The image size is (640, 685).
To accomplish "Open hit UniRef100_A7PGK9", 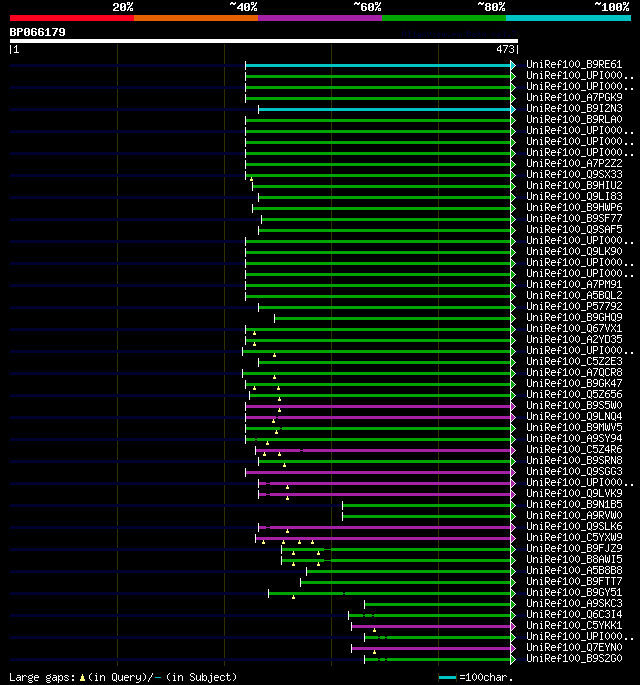I will [574, 97].
